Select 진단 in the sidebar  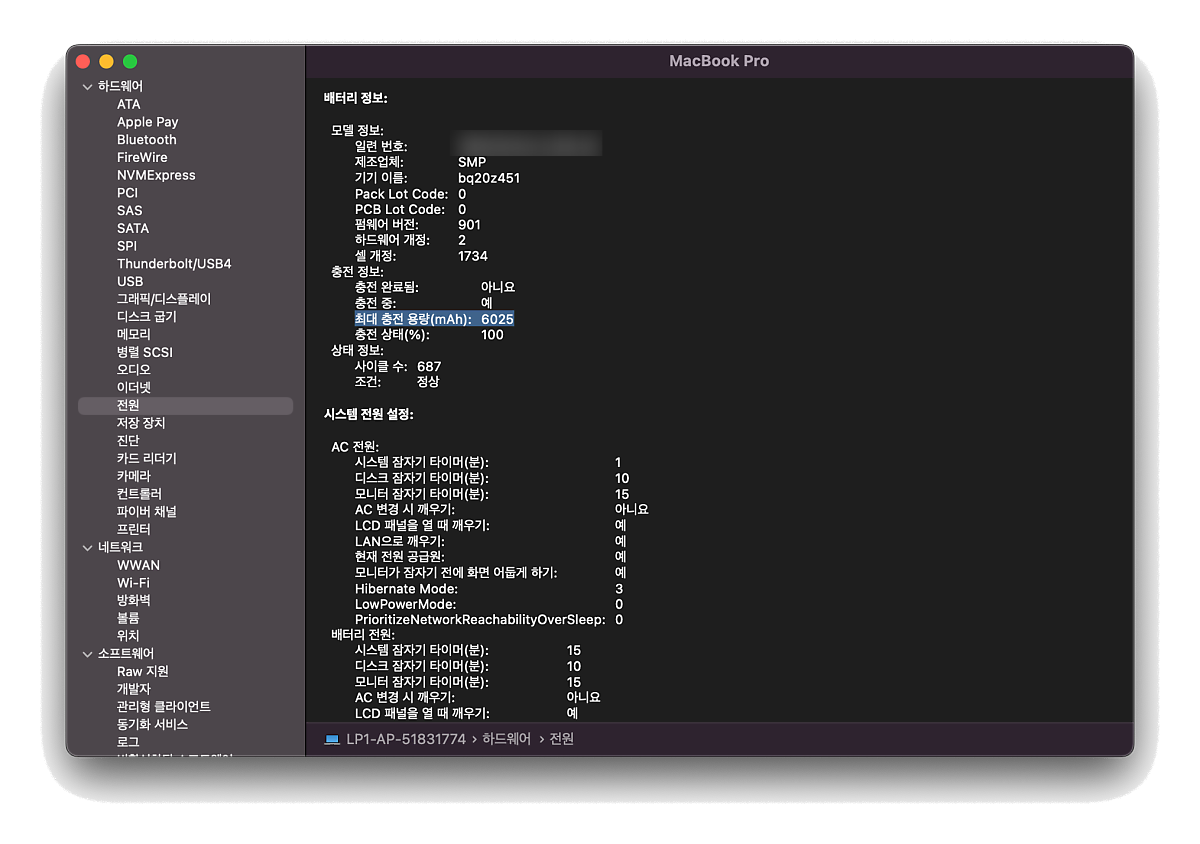click(x=128, y=441)
